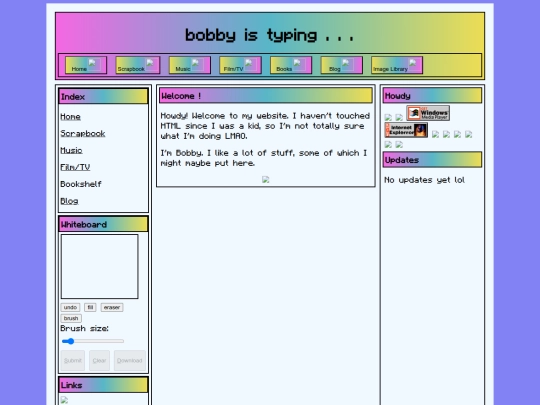Click the Windows Media Player badge
The height and width of the screenshot is (405, 540).
(x=428, y=113)
